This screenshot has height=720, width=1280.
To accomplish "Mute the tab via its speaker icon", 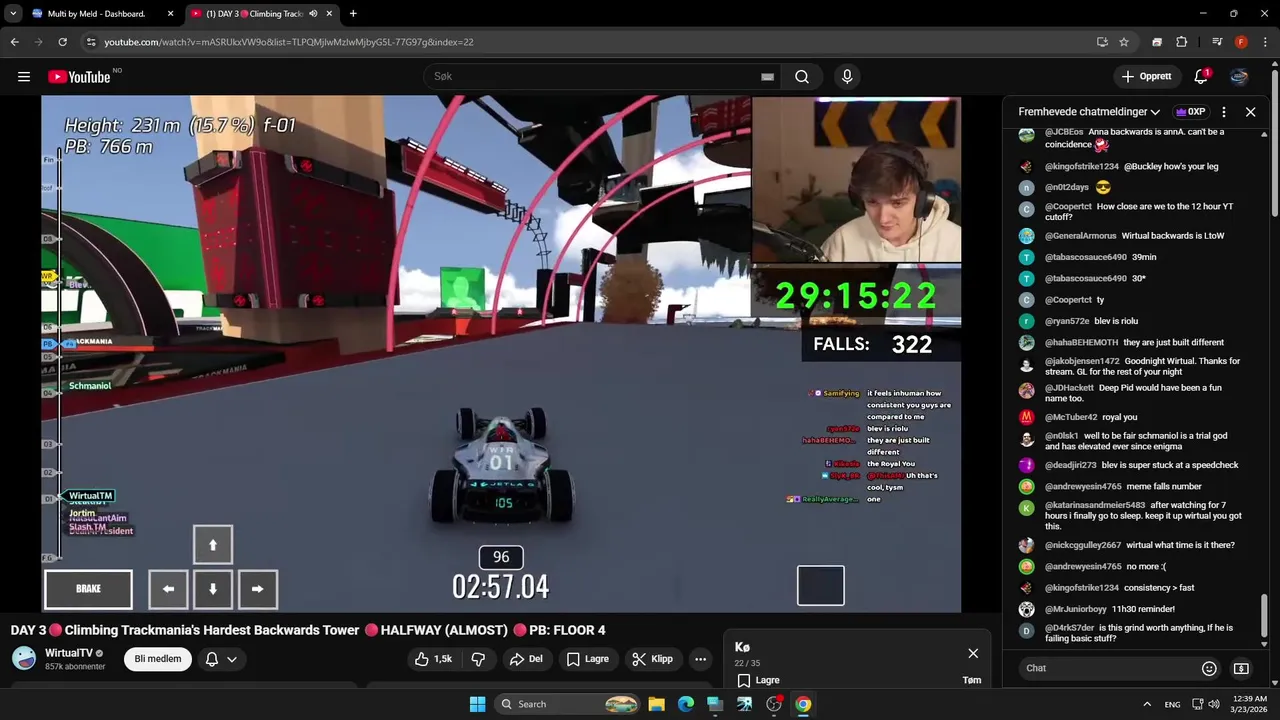I will [x=313, y=14].
